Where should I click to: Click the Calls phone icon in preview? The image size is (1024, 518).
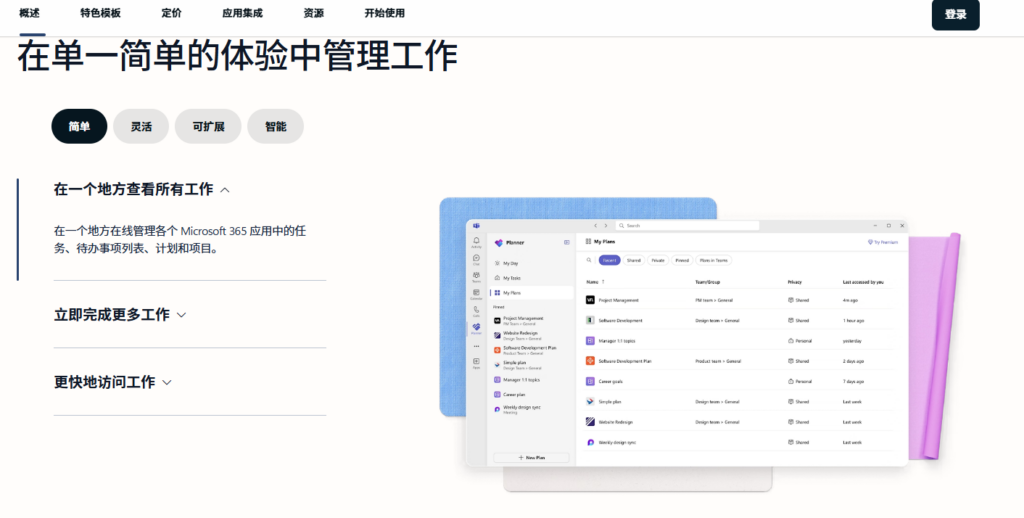point(477,310)
